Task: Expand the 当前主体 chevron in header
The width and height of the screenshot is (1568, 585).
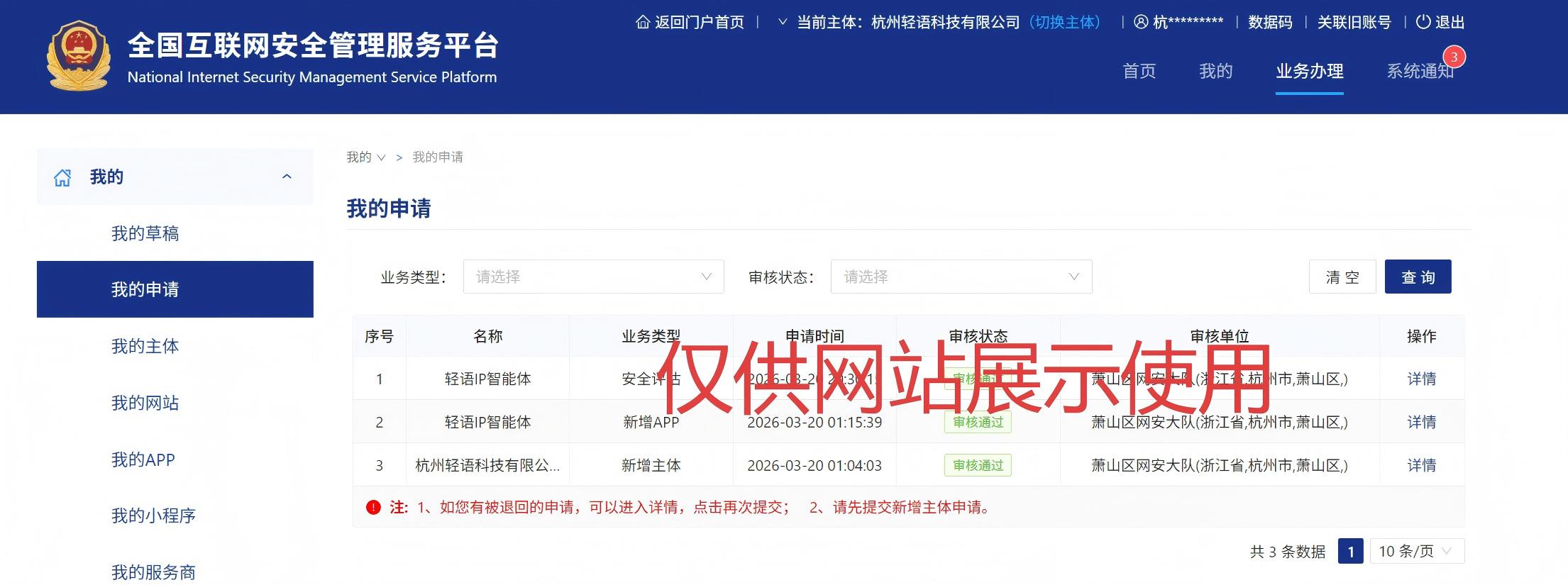Action: (x=783, y=22)
